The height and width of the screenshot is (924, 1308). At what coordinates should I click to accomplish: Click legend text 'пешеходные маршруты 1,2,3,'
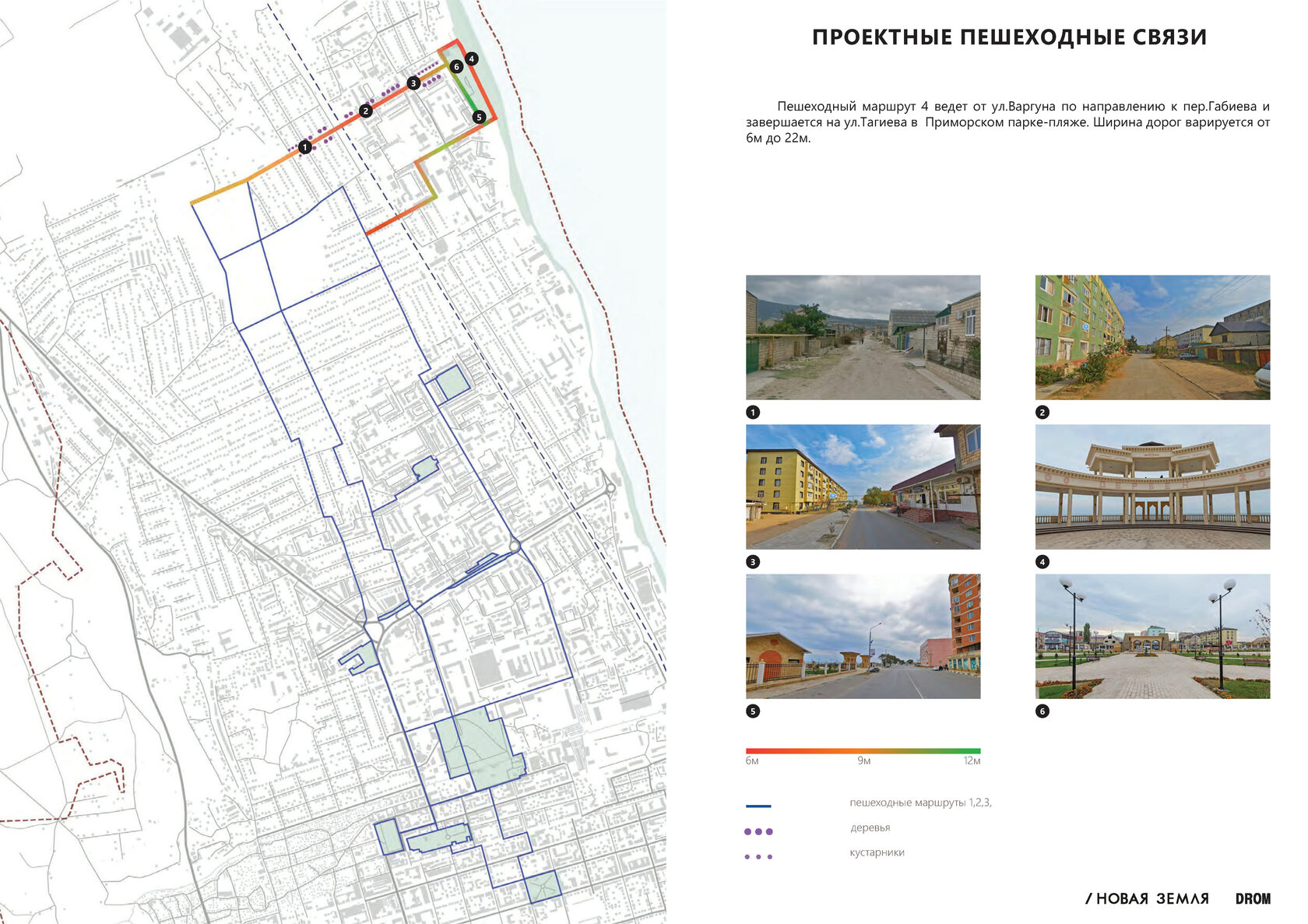pyautogui.click(x=920, y=803)
